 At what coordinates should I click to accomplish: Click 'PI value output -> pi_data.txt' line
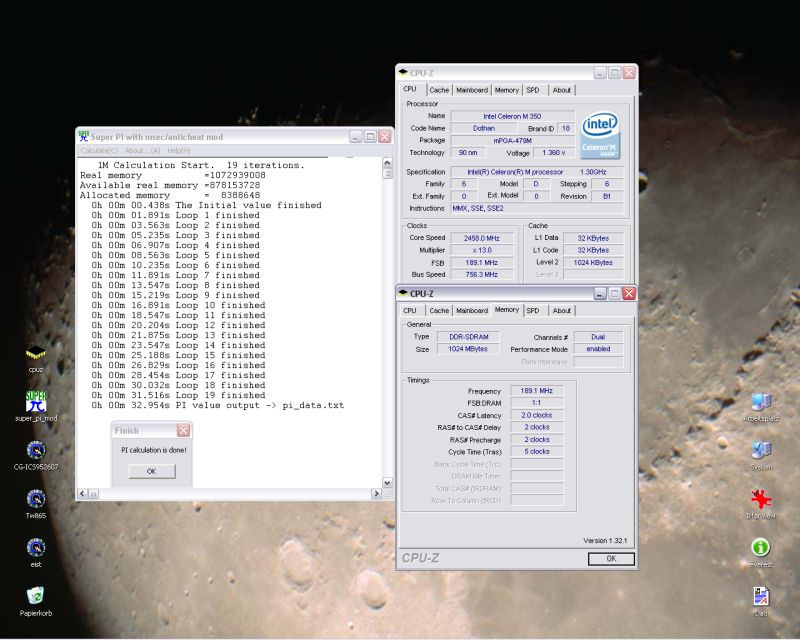(218, 406)
